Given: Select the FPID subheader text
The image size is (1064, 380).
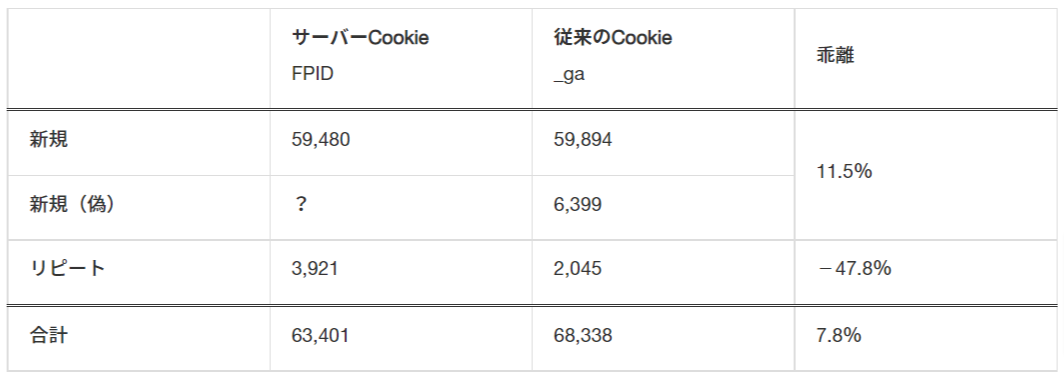Looking at the screenshot, I should tap(313, 74).
